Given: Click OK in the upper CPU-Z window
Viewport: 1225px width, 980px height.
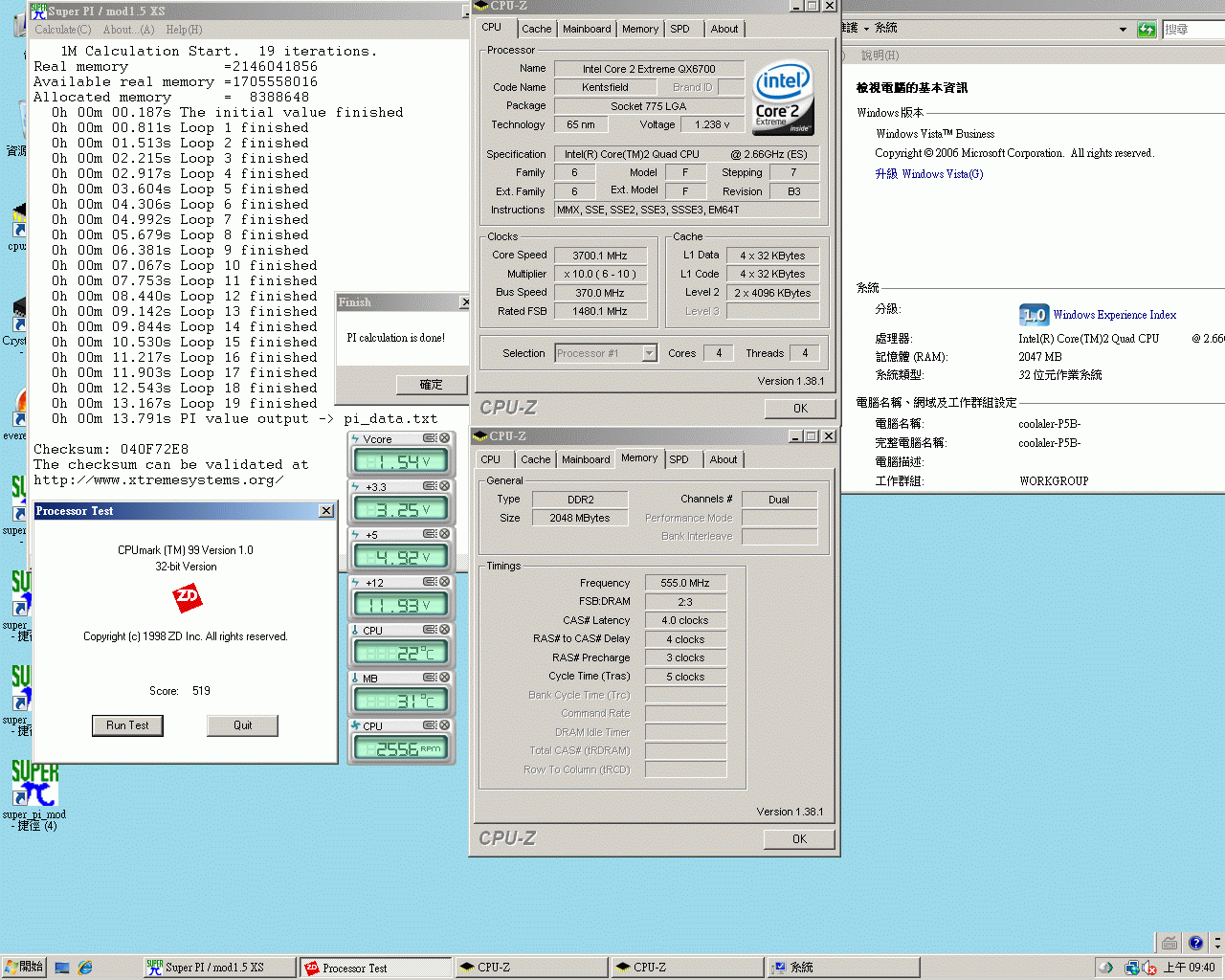Looking at the screenshot, I should point(801,409).
